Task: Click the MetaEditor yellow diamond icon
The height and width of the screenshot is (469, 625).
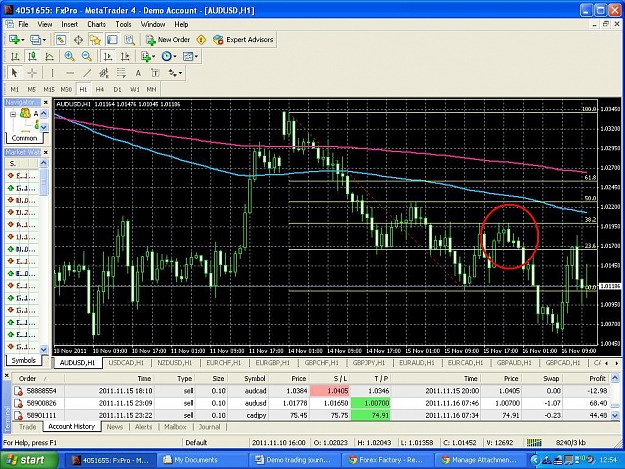Action: coord(201,39)
